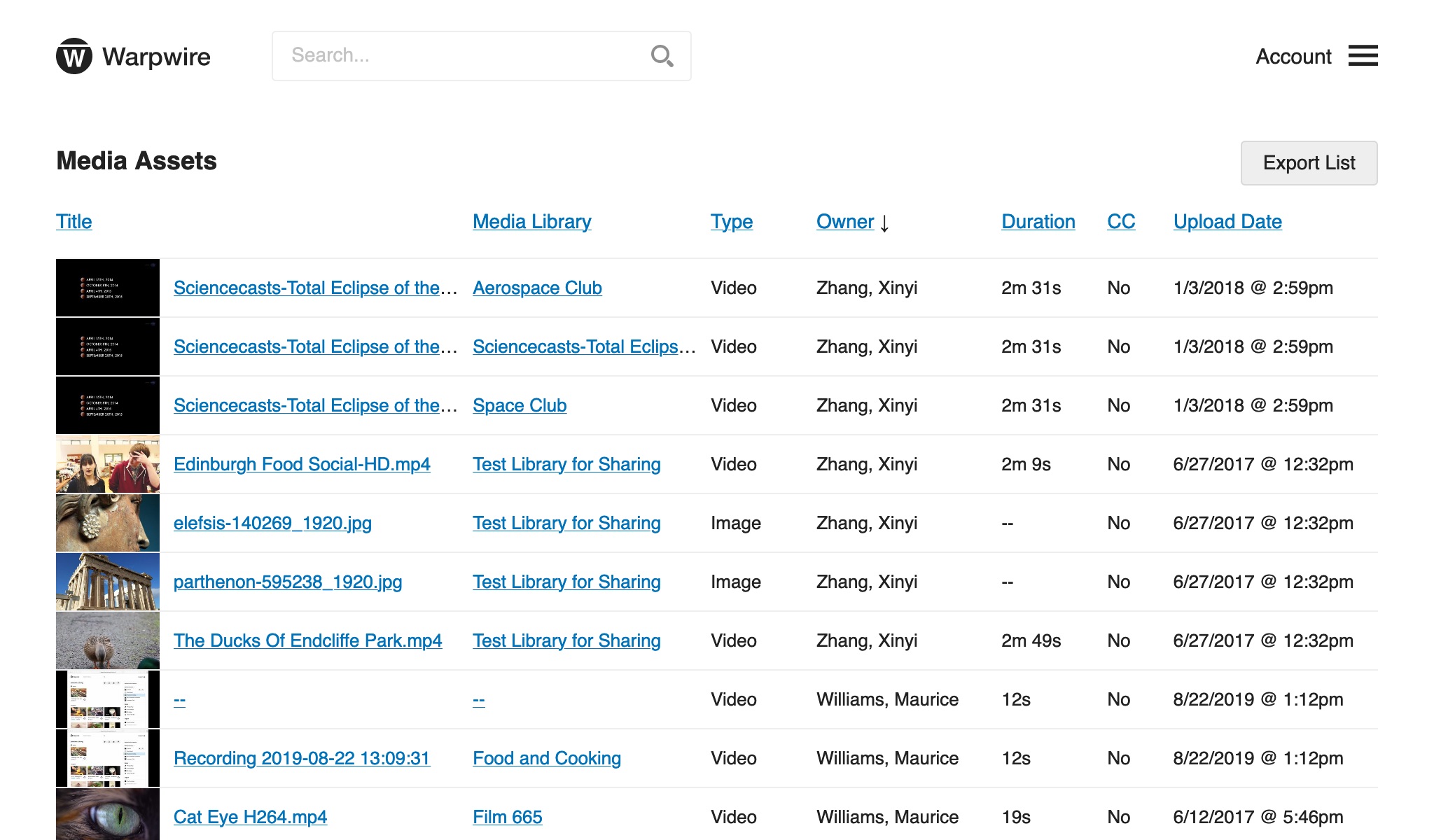Sort by Upload Date column
1434x840 pixels.
coord(1227,221)
